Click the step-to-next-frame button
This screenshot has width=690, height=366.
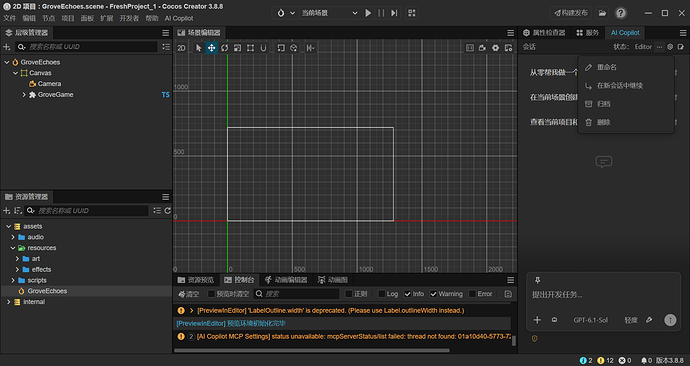point(394,13)
